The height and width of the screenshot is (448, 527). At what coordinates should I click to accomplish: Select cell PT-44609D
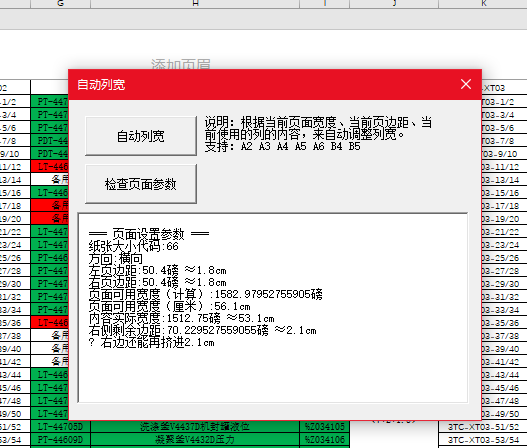[60, 440]
